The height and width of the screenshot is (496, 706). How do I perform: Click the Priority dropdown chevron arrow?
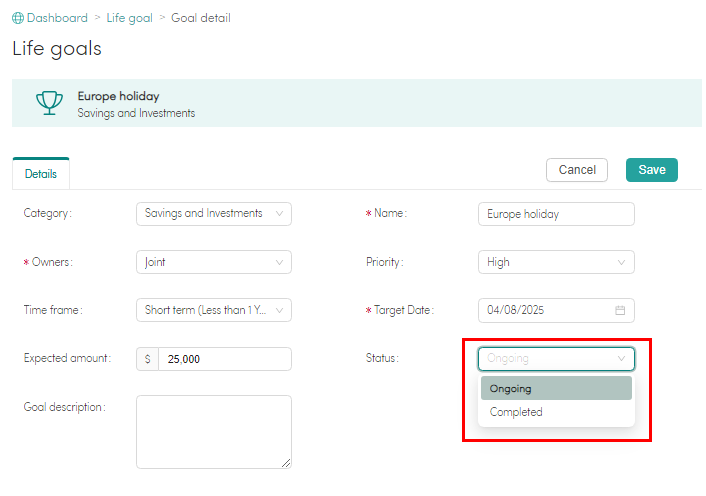tap(621, 262)
